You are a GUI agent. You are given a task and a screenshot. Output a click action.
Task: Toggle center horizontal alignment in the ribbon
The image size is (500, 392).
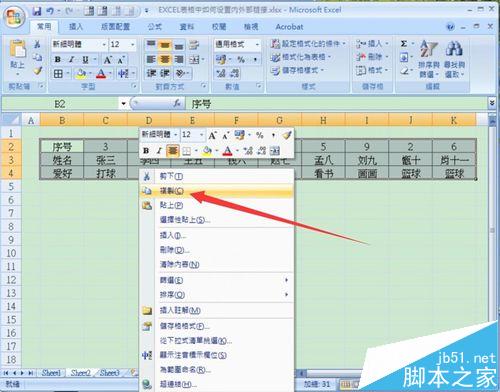point(165,59)
